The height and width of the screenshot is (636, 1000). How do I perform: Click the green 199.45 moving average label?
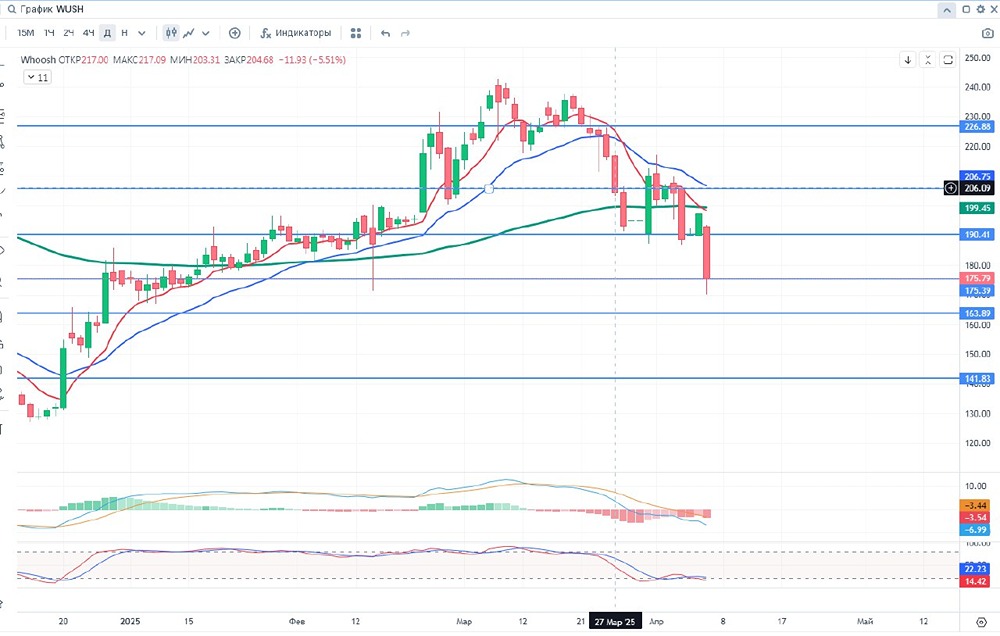click(977, 208)
